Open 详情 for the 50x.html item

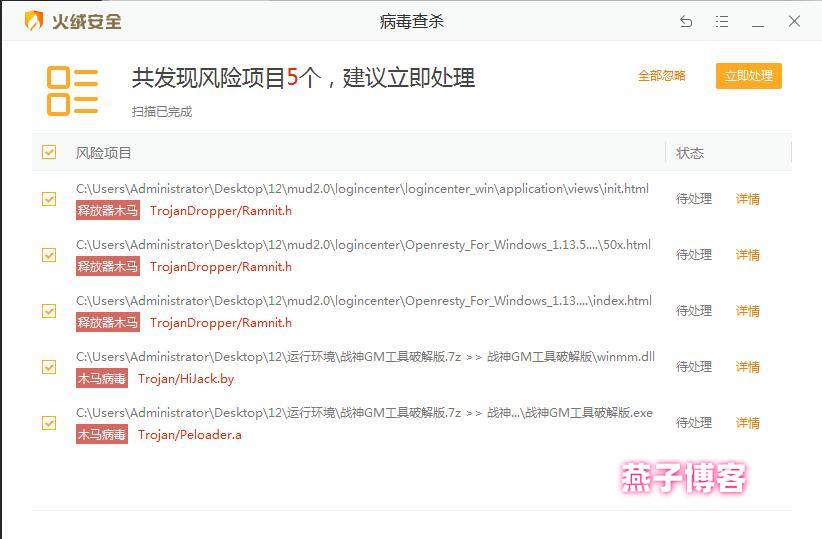coord(748,255)
